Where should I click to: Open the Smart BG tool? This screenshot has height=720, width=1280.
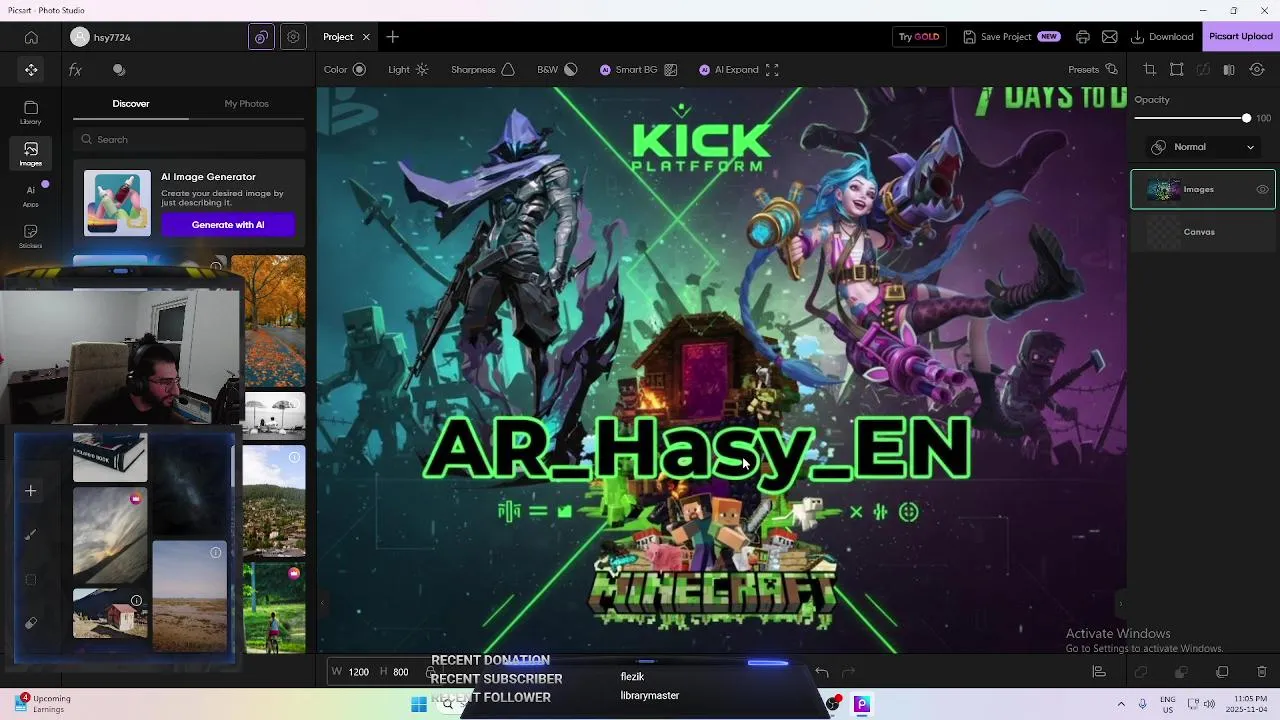point(639,70)
